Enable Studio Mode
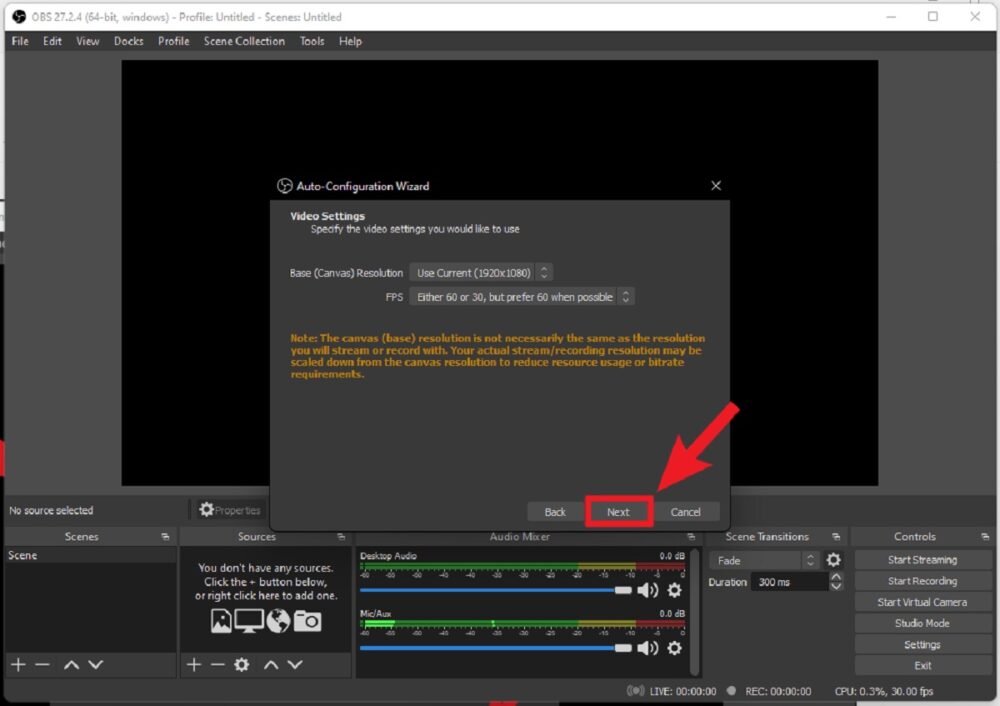The width and height of the screenshot is (1000, 706). point(922,623)
